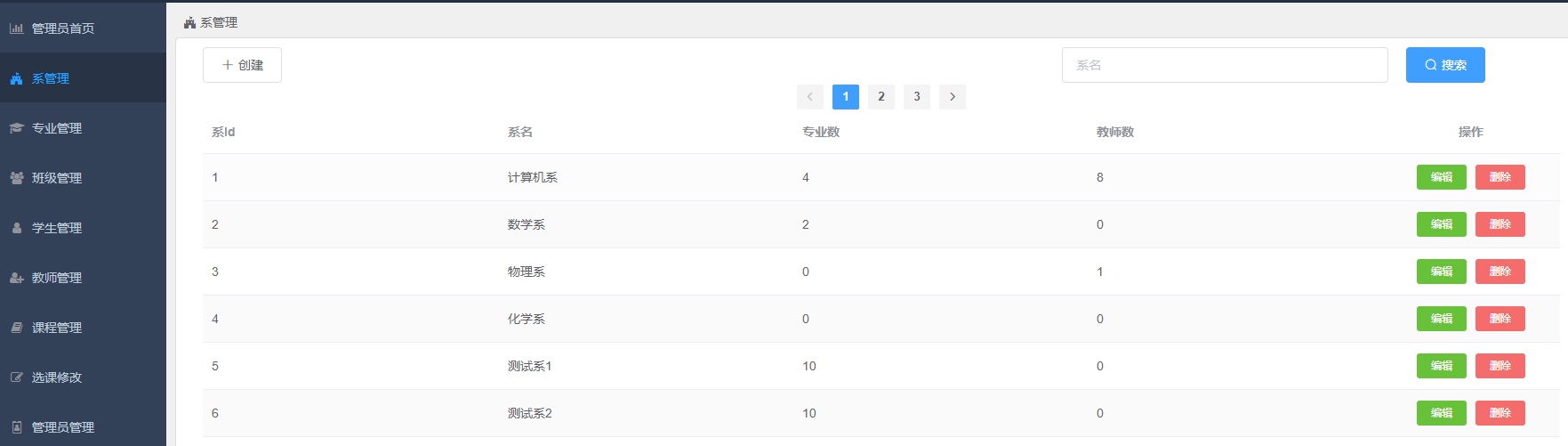Image resolution: width=1568 pixels, height=446 pixels.
Task: Click the person icon beside 学生管理
Action: tap(16, 228)
